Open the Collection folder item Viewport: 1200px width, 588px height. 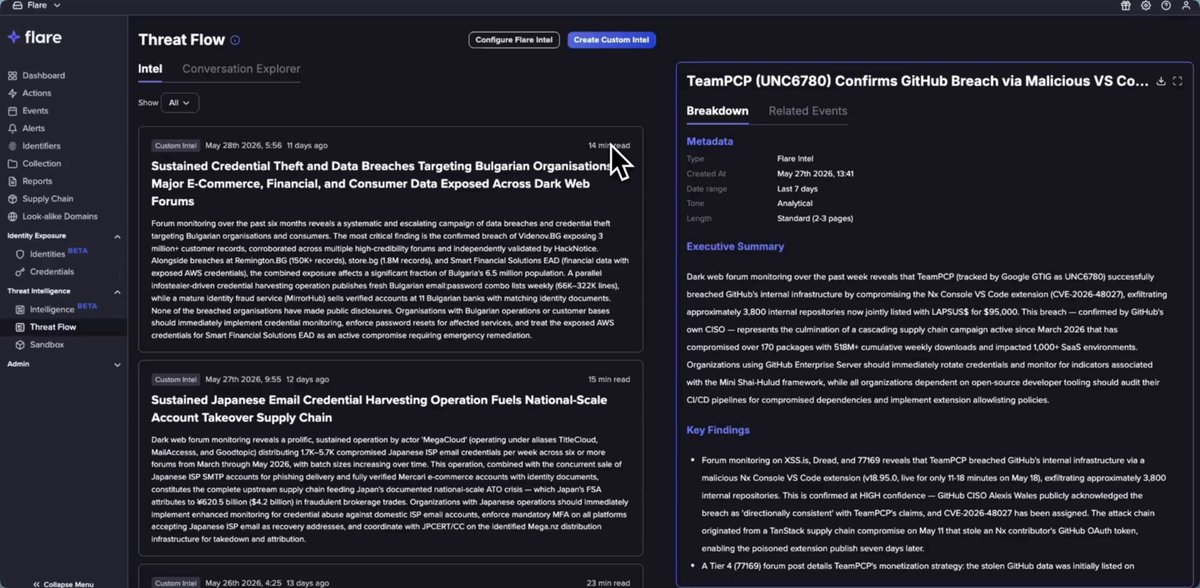[41, 164]
